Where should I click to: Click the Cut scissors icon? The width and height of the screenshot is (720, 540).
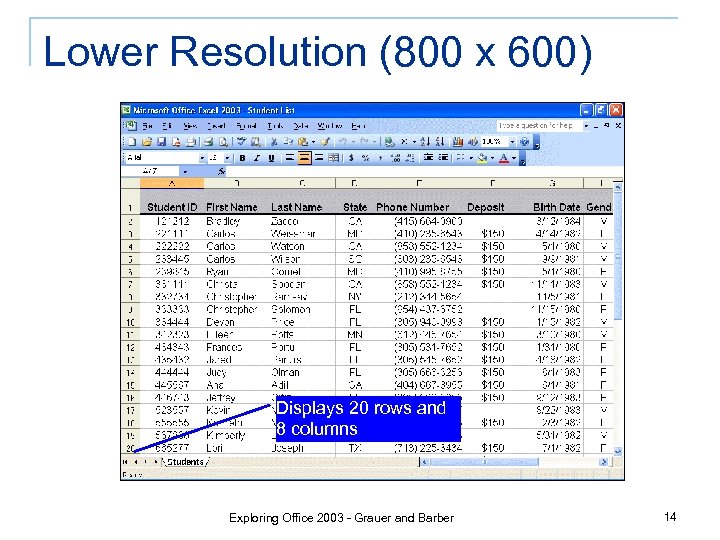tap(274, 142)
